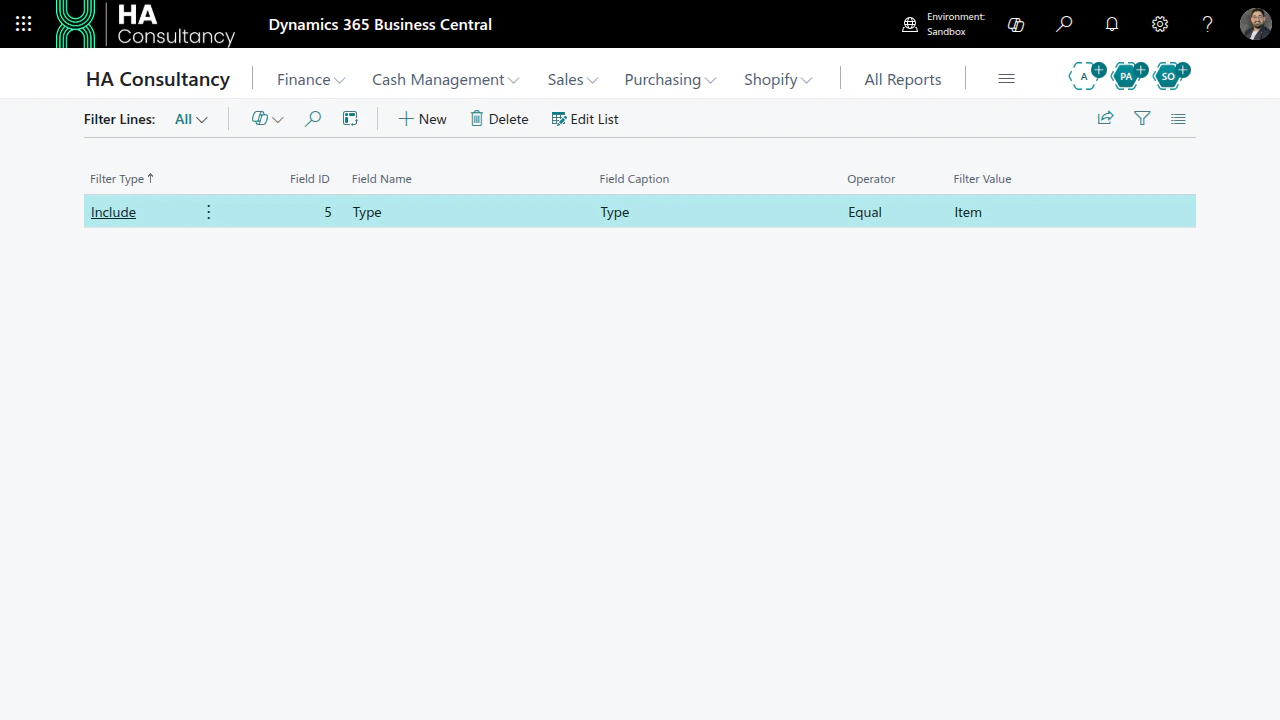Click Edit List action
This screenshot has width=1280, height=720.
(x=585, y=119)
